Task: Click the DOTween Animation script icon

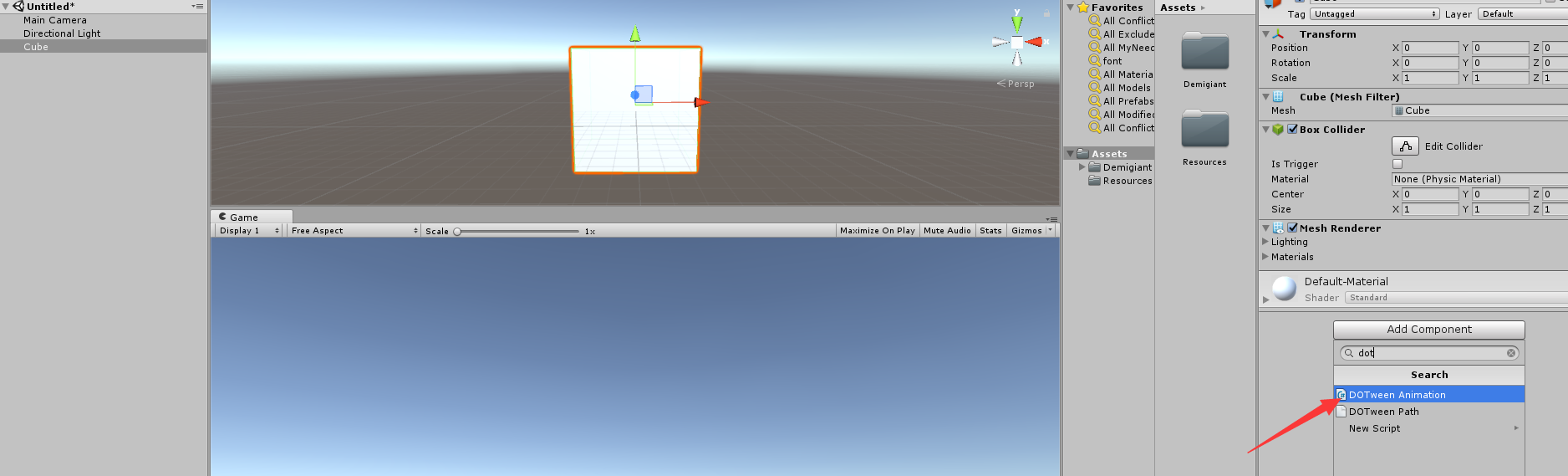Action: pyautogui.click(x=1341, y=395)
